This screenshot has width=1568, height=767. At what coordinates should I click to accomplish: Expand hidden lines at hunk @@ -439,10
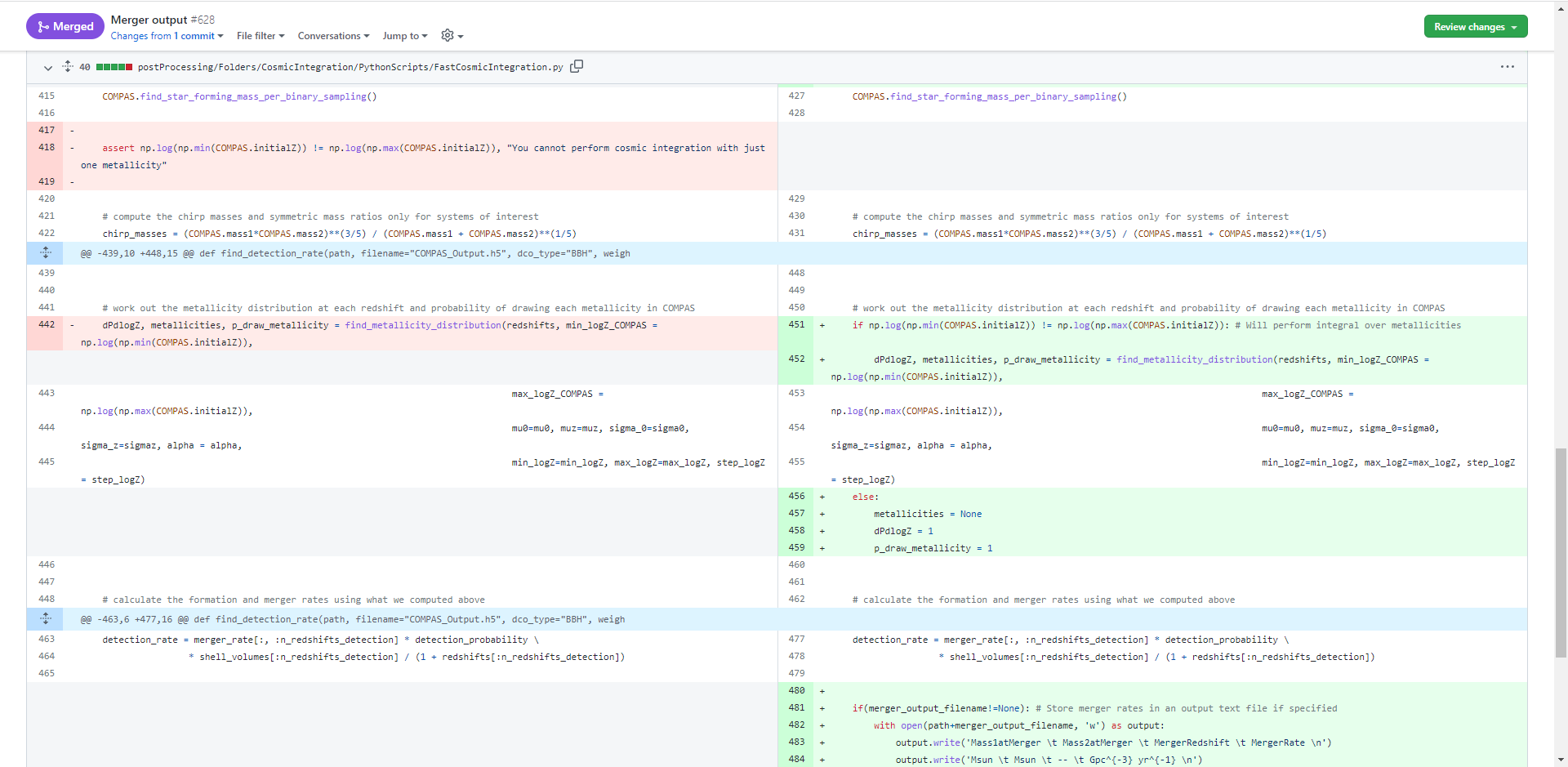[47, 253]
